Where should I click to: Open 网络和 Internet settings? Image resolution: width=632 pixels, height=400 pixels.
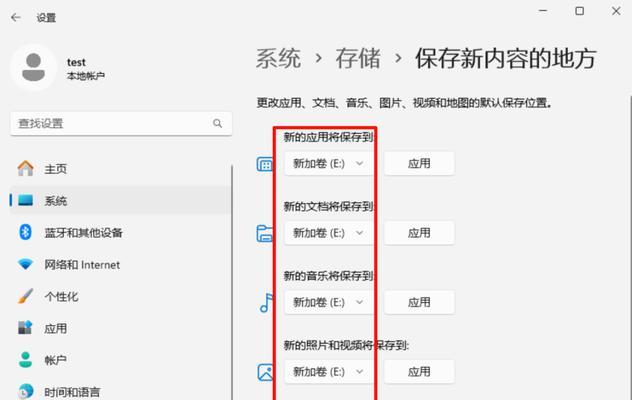[x=82, y=265]
